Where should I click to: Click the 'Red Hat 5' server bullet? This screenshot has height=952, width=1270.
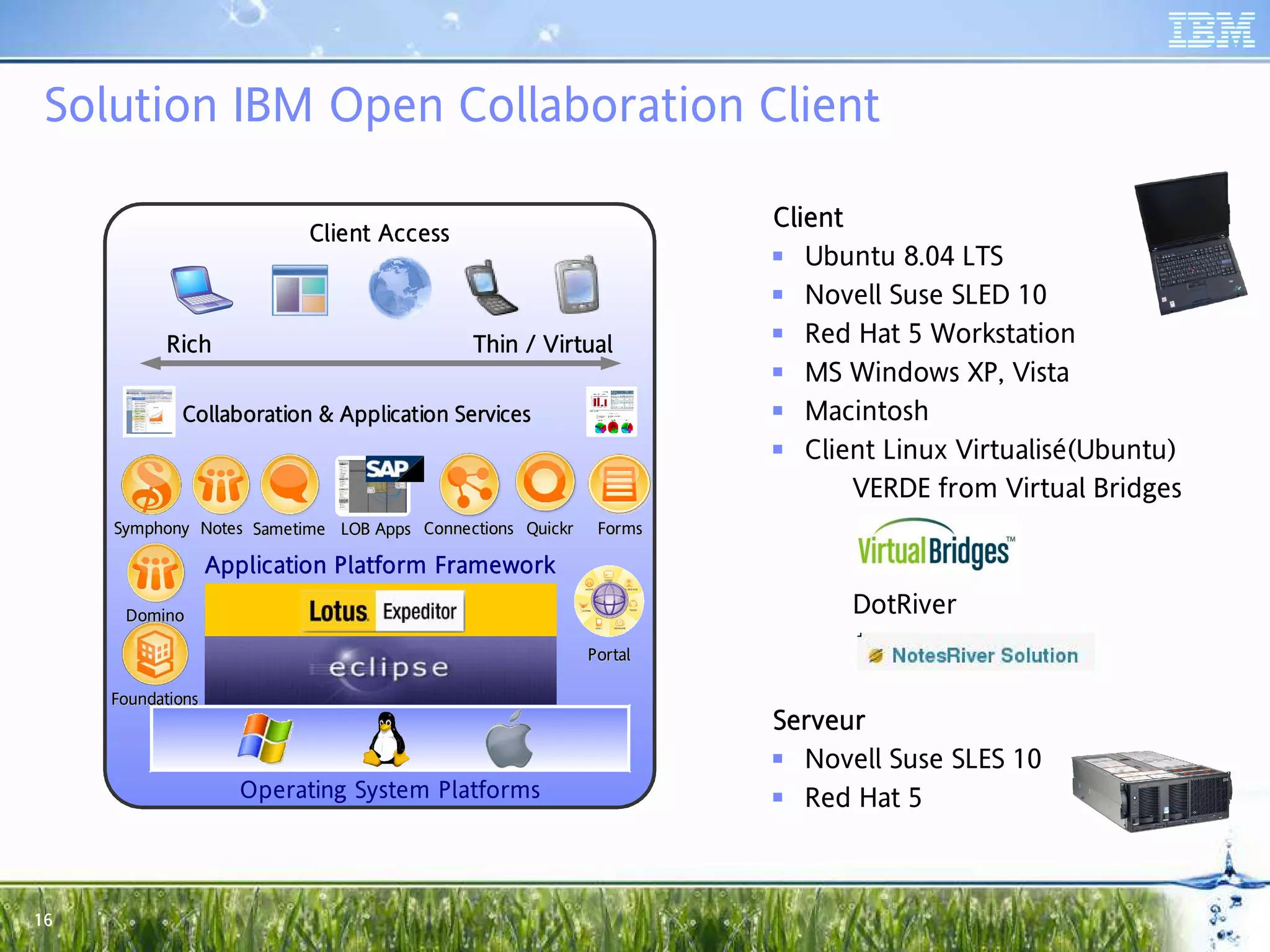(x=863, y=798)
